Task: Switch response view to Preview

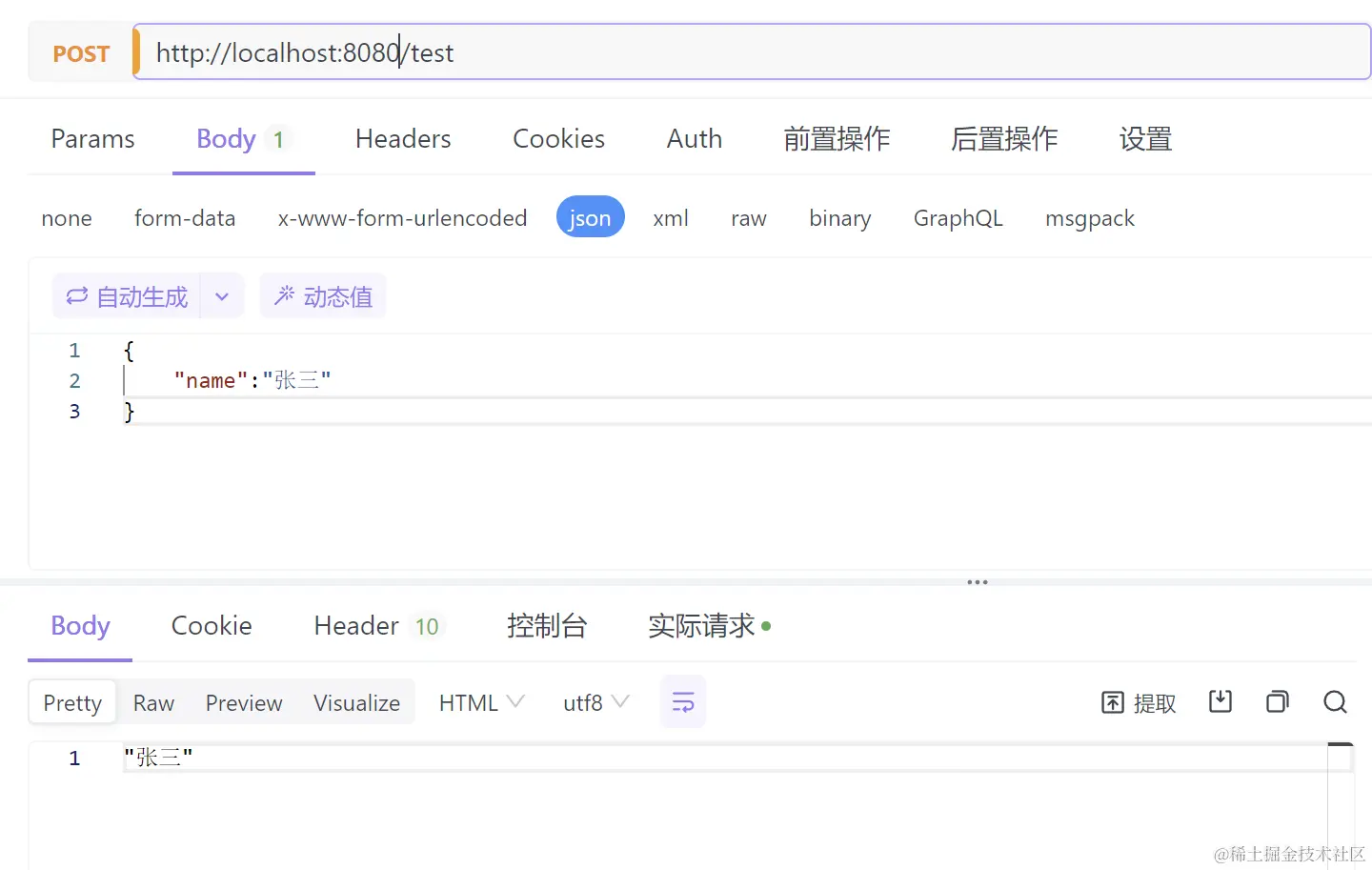Action: tap(244, 702)
